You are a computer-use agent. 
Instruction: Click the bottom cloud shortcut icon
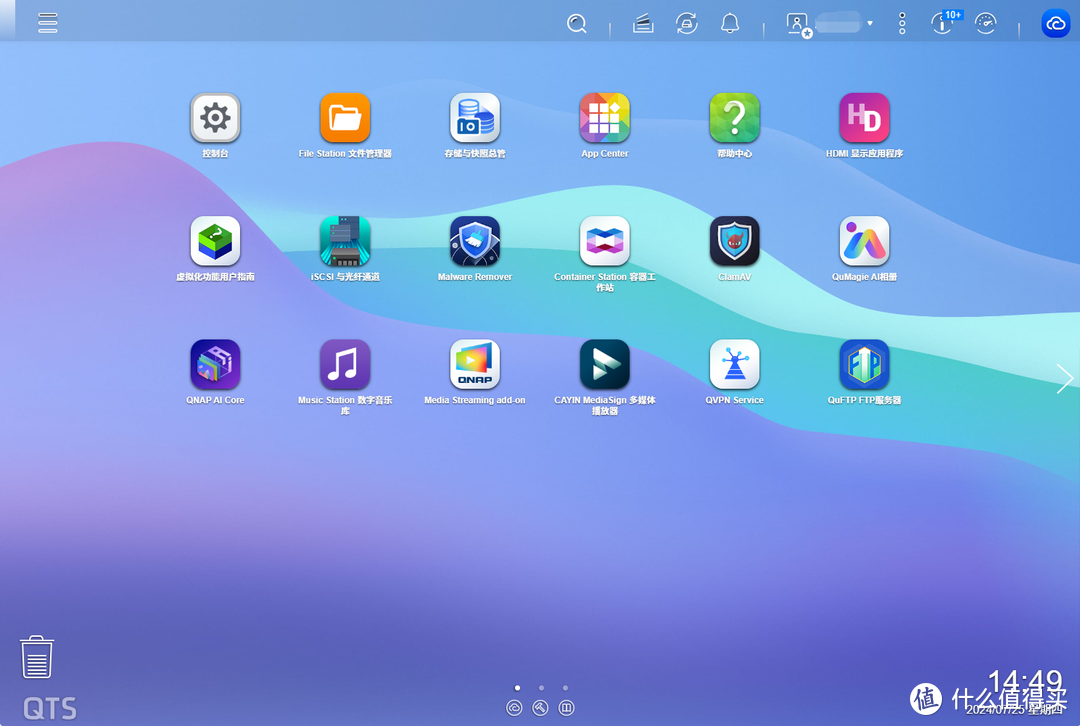click(515, 708)
